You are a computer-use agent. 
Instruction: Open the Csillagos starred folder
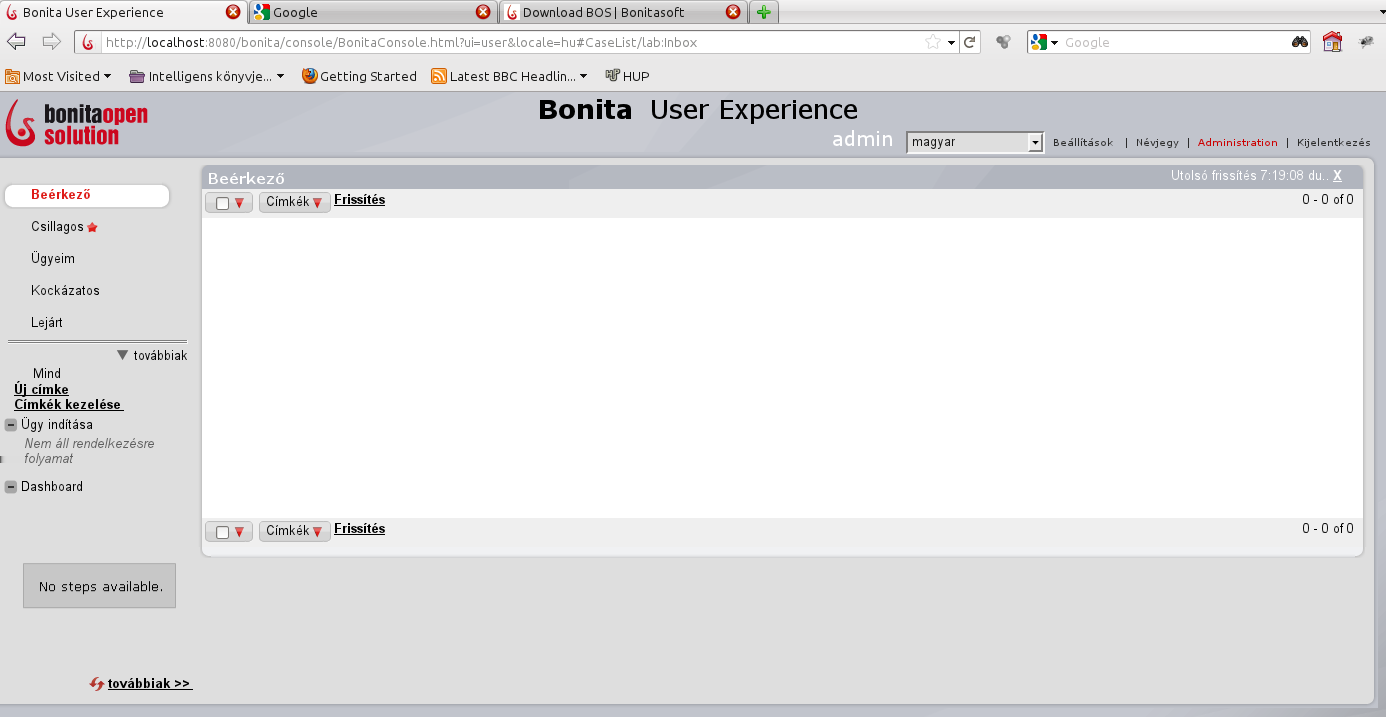pos(57,227)
